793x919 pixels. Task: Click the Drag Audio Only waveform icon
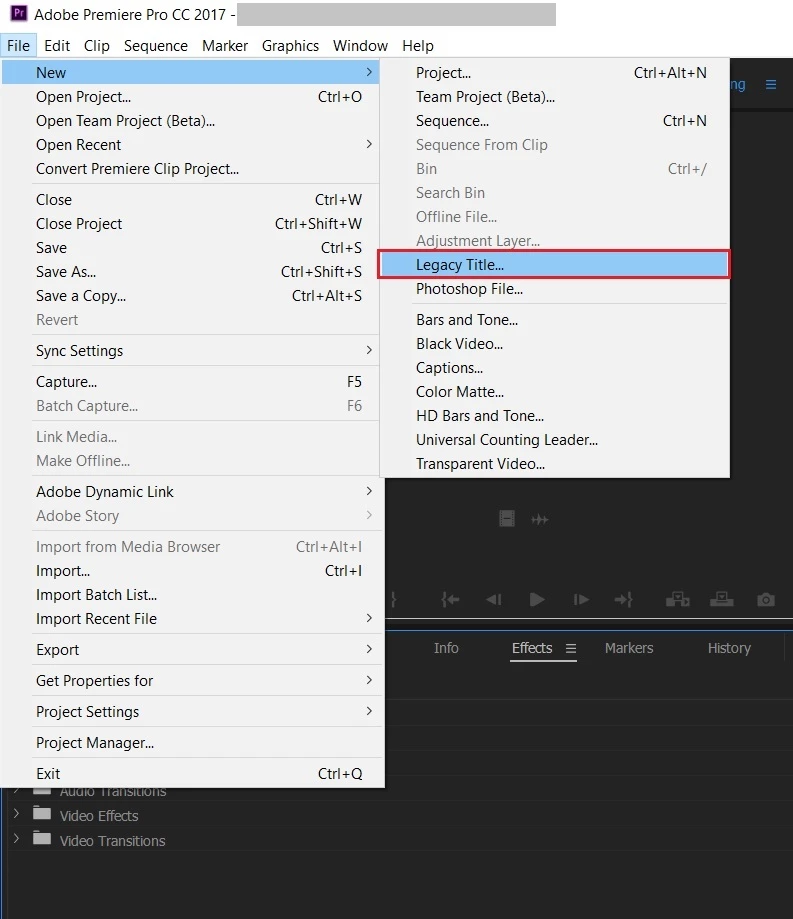click(x=540, y=519)
